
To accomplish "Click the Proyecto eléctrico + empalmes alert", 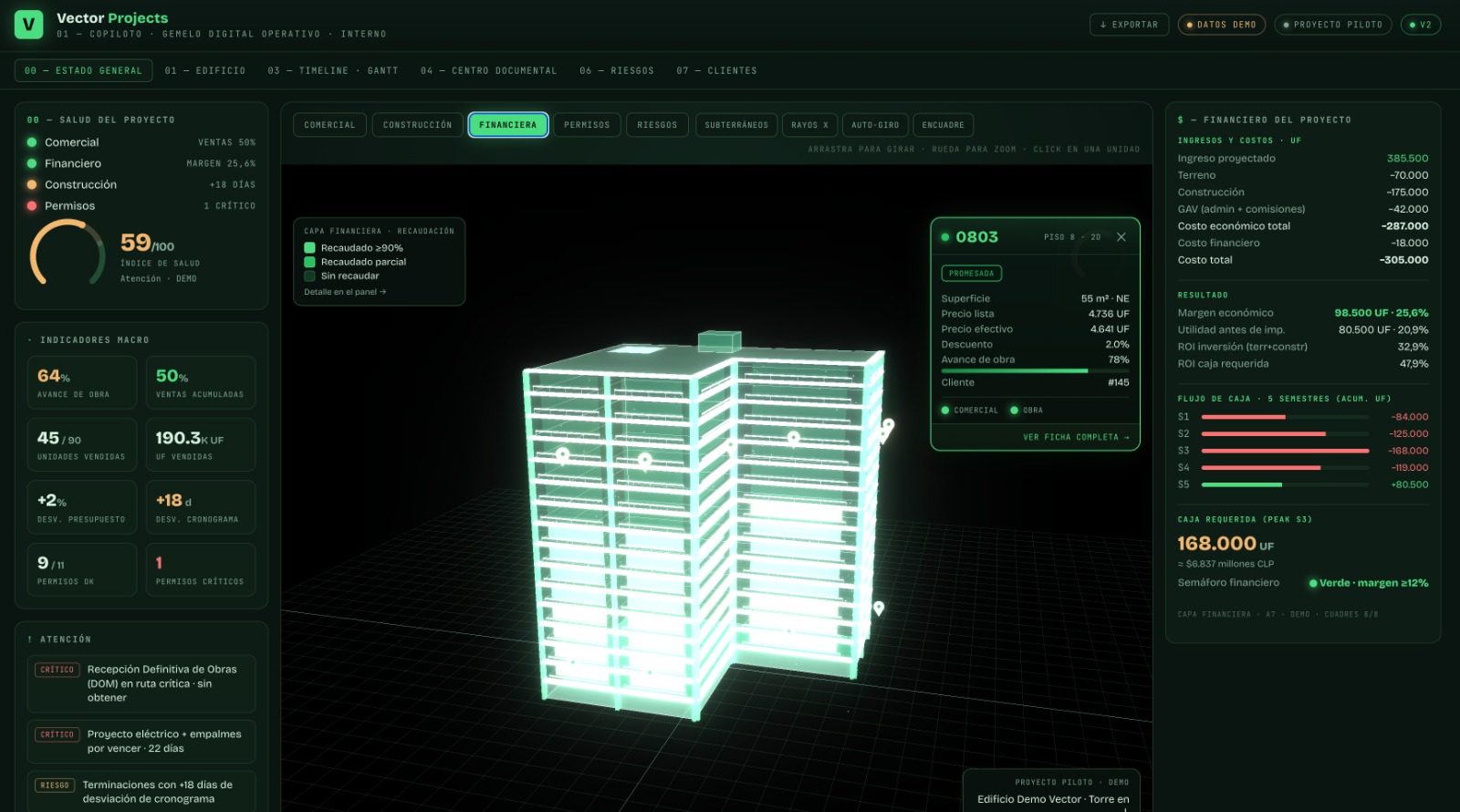I will [x=141, y=742].
